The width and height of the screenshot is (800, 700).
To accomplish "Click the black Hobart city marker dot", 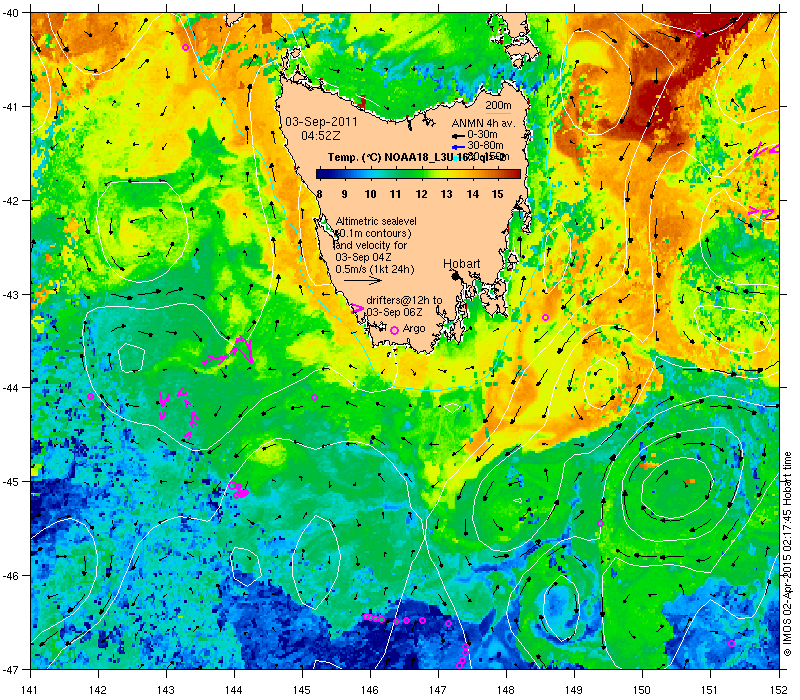I will (455, 276).
